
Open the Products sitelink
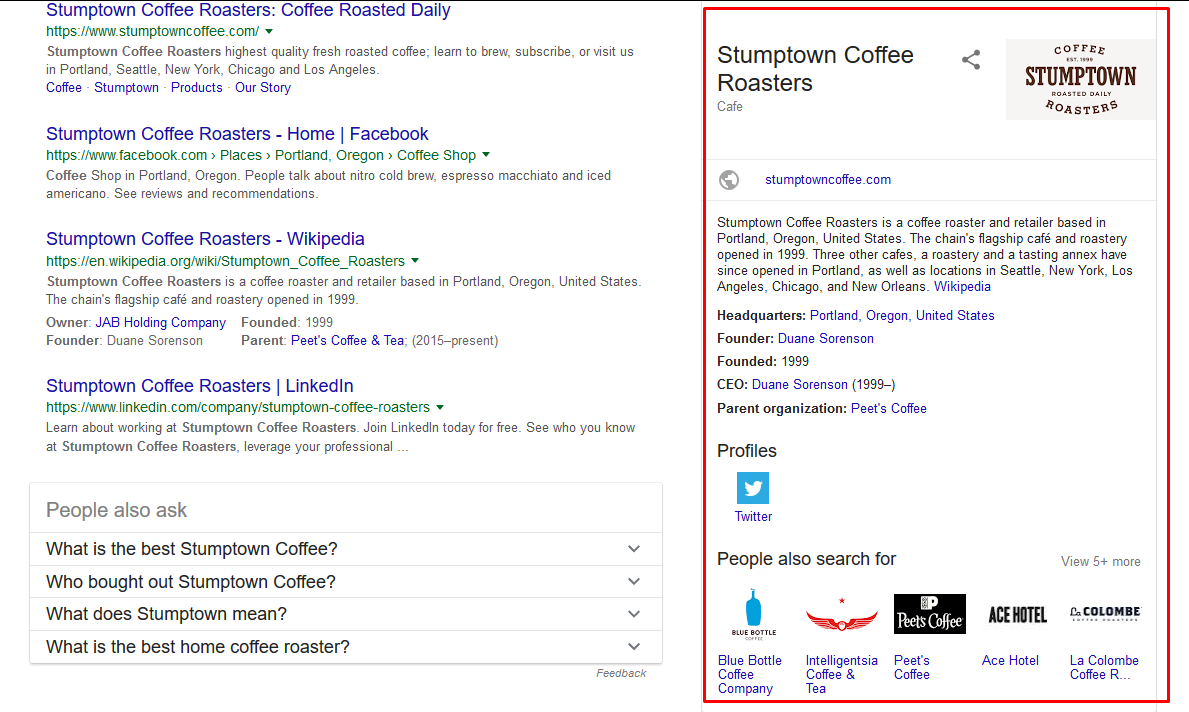point(196,88)
